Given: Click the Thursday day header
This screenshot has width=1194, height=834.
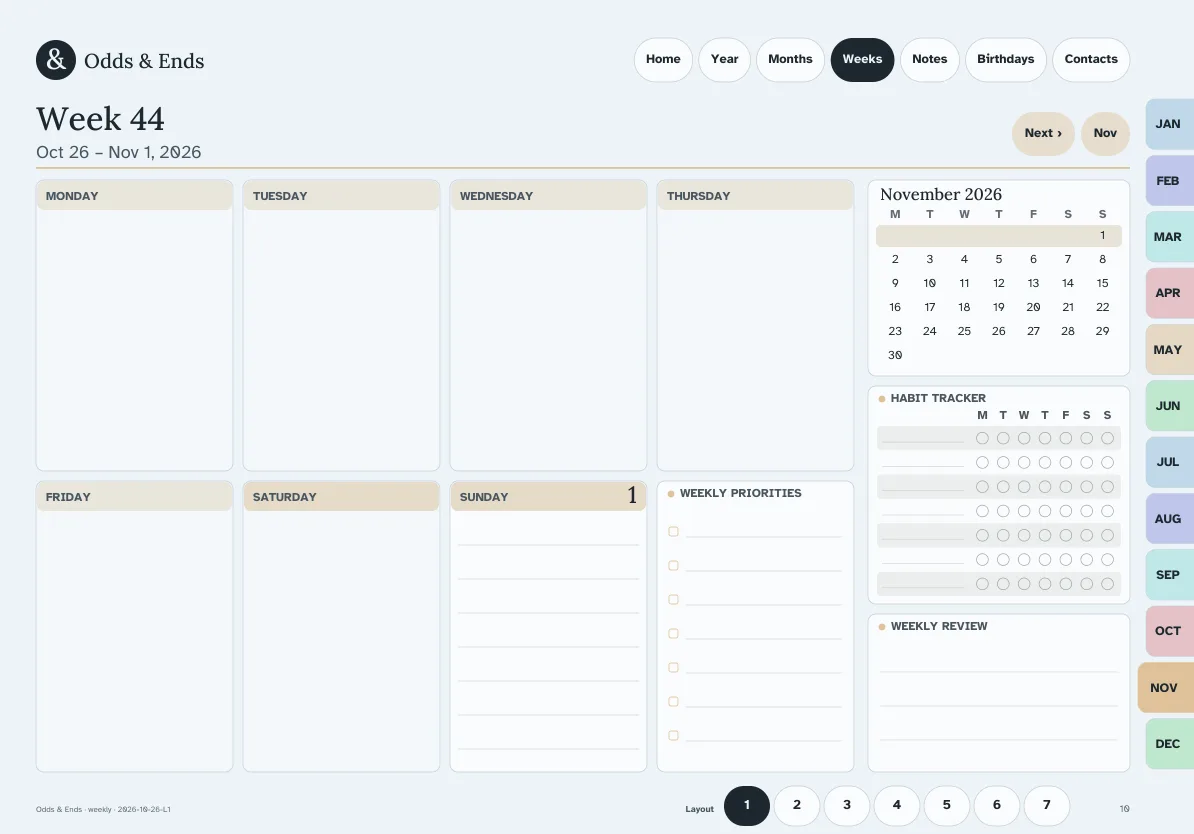Looking at the screenshot, I should [755, 196].
